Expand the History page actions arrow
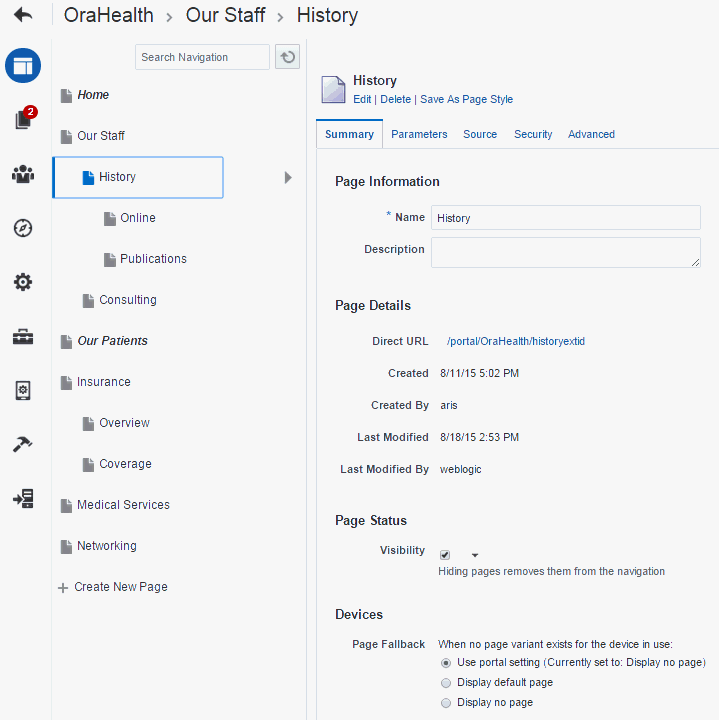 [x=288, y=177]
